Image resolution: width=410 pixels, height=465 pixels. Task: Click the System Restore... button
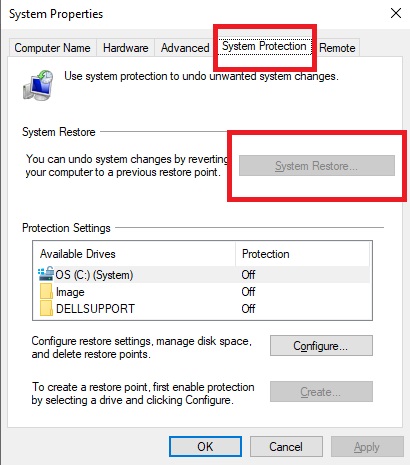pyautogui.click(x=317, y=166)
